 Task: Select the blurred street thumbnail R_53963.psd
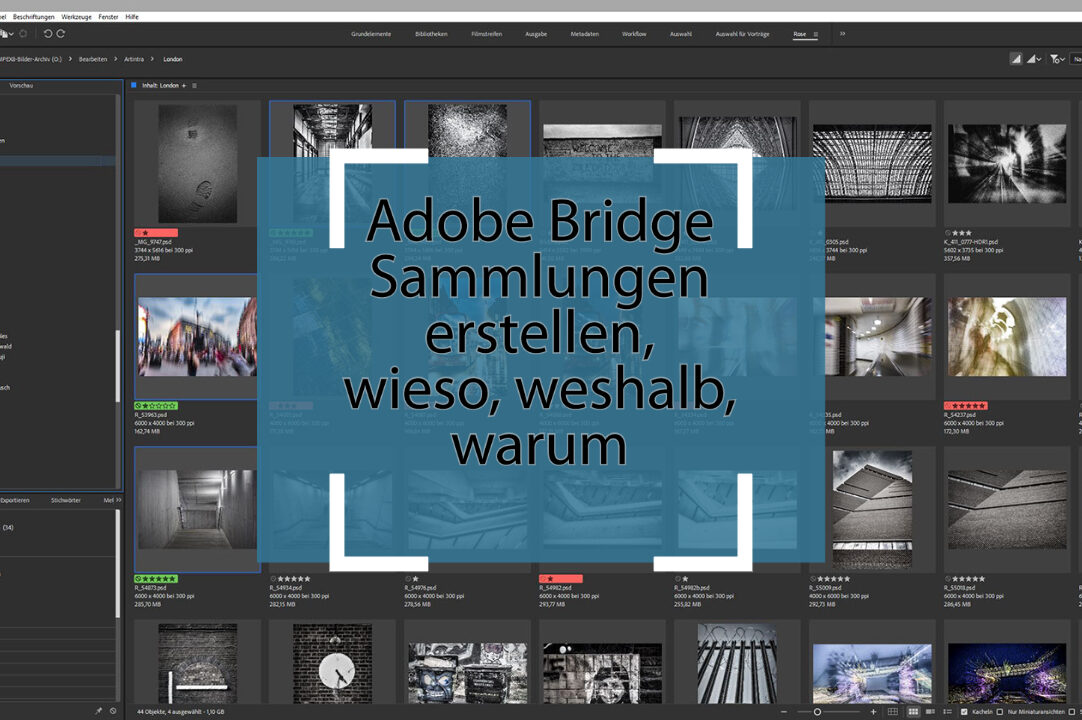click(197, 337)
